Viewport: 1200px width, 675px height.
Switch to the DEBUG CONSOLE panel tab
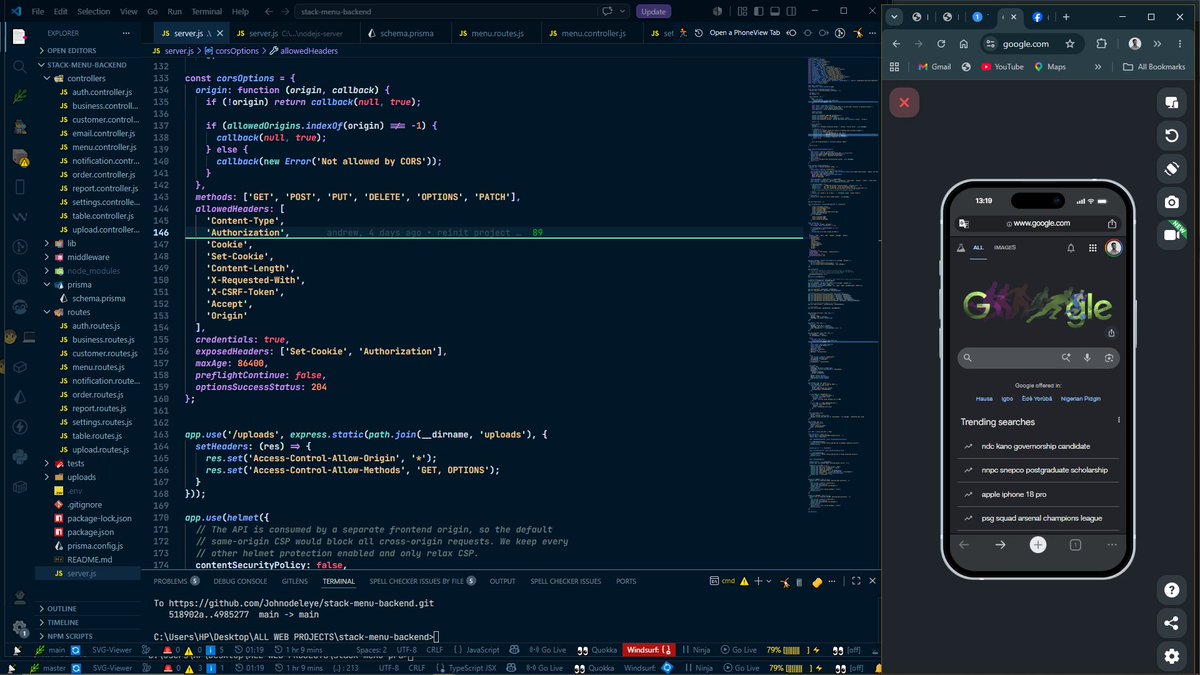pos(240,581)
